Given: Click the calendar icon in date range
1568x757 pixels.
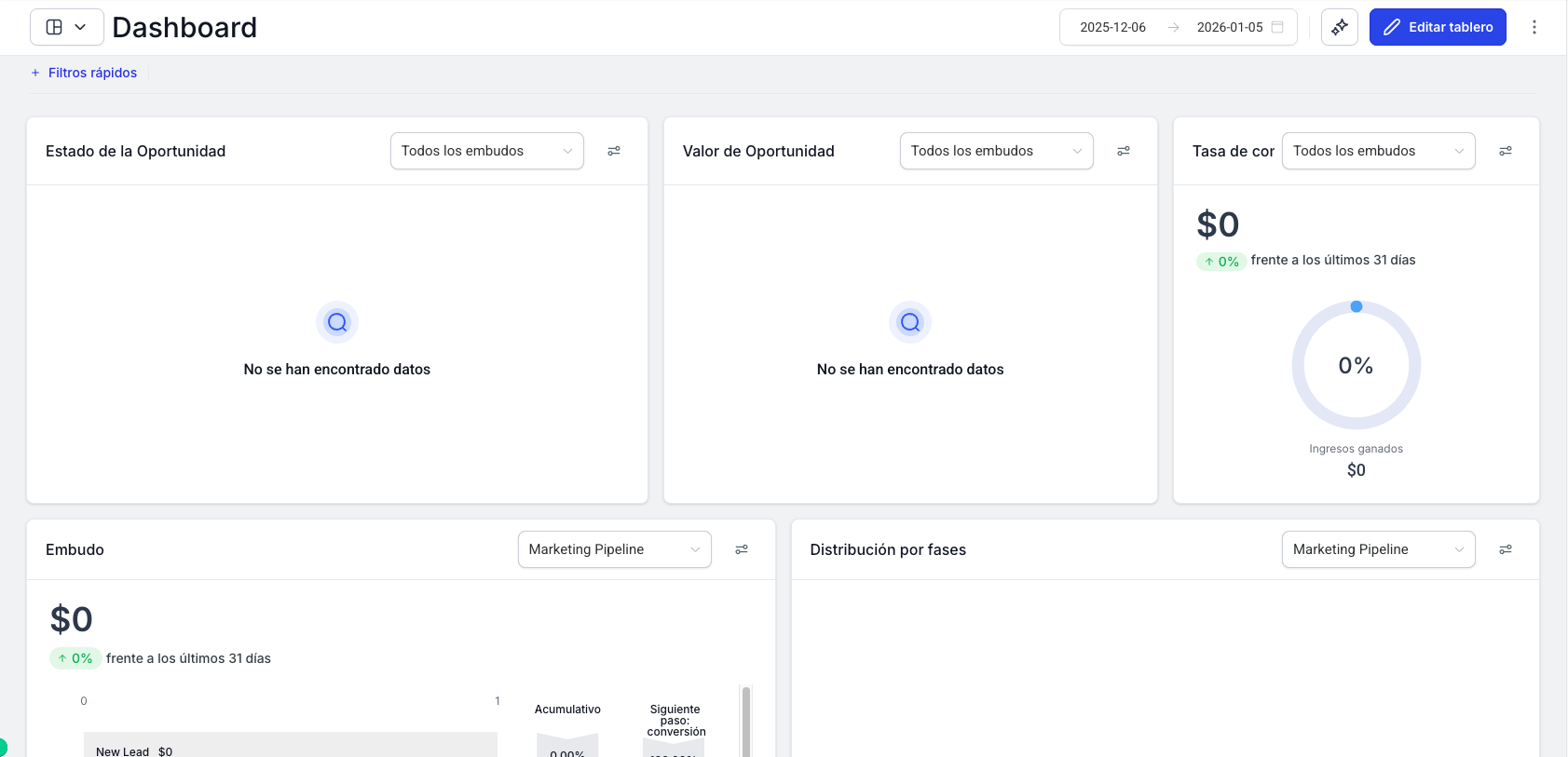Looking at the screenshot, I should 1277,27.
